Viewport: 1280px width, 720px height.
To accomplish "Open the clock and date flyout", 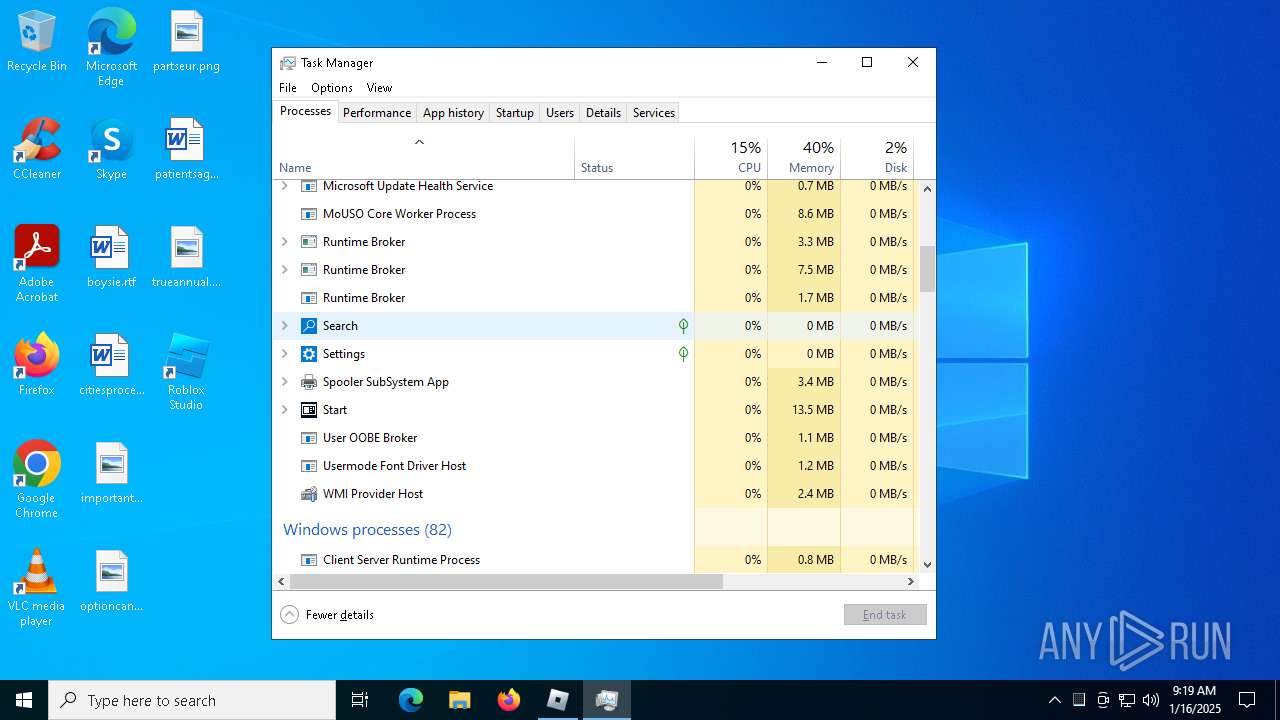I will click(1194, 700).
